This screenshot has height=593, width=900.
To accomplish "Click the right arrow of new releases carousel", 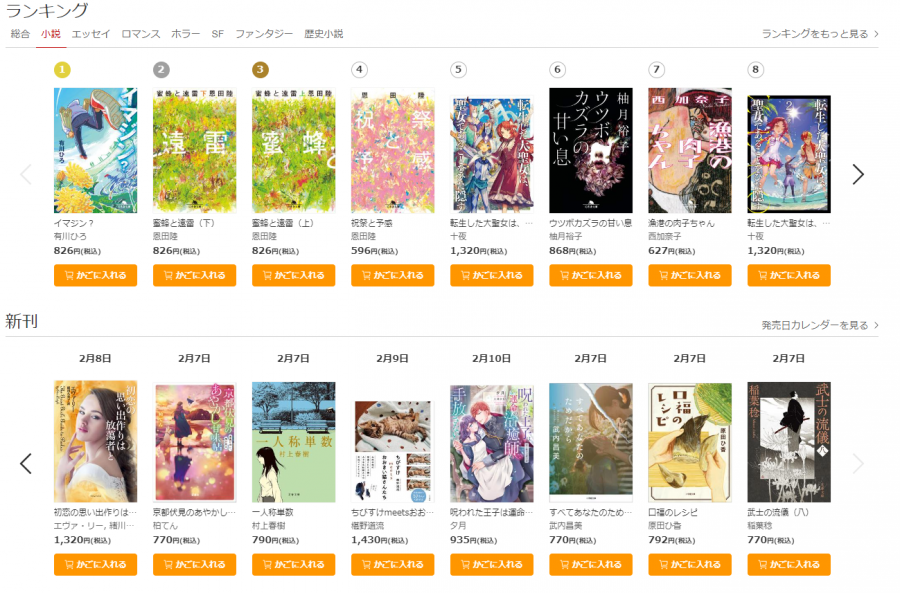I will tap(858, 464).
